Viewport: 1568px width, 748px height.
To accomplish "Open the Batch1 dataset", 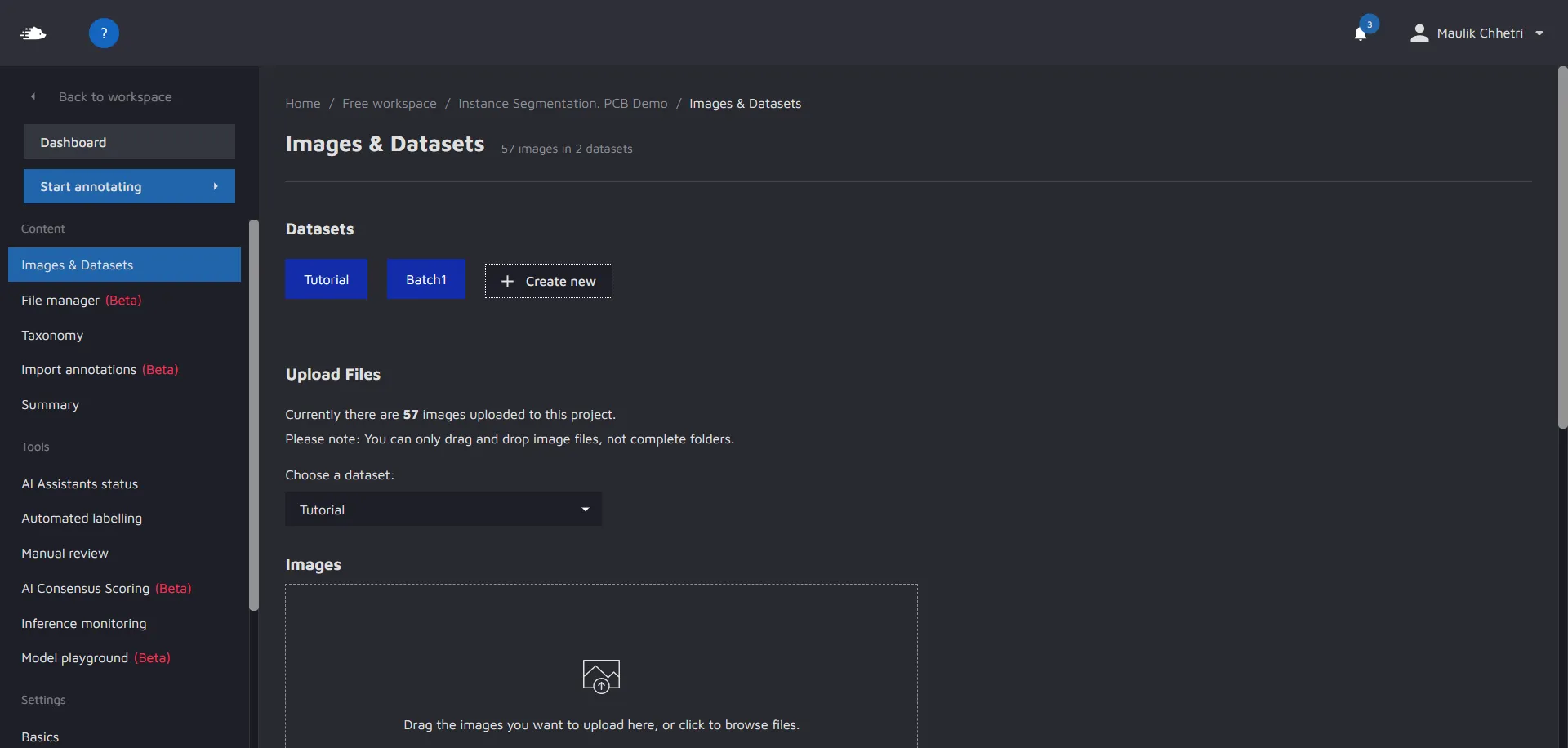I will tap(425, 279).
